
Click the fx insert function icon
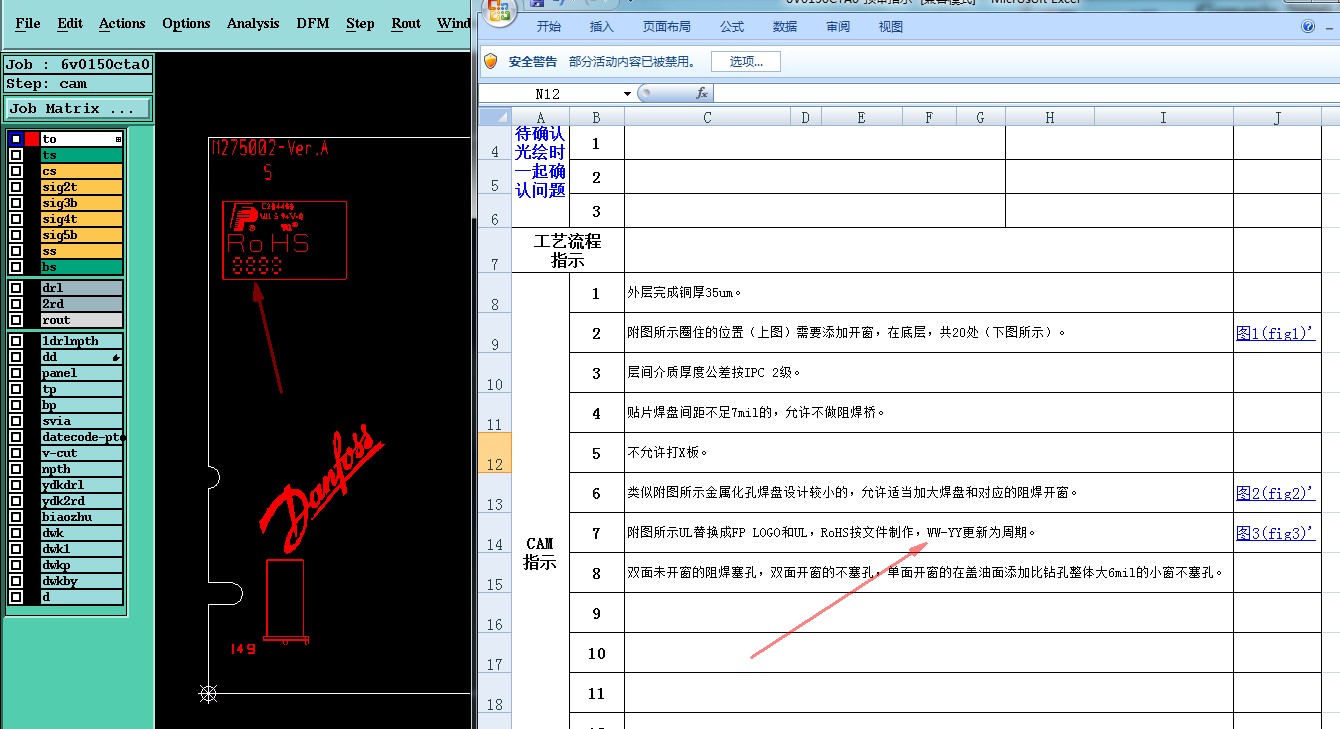[702, 93]
